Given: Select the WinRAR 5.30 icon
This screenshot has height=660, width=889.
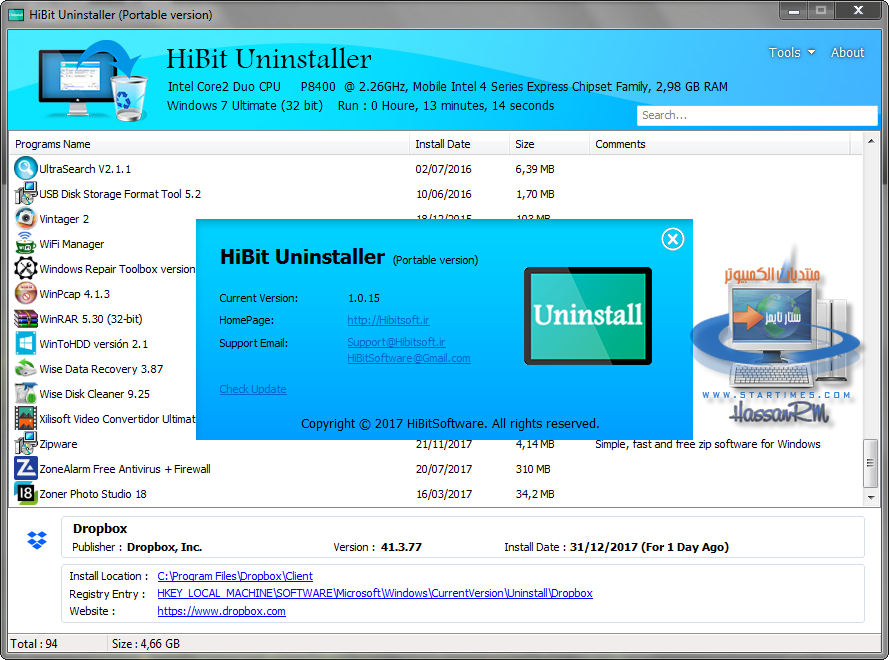Looking at the screenshot, I should click(25, 318).
